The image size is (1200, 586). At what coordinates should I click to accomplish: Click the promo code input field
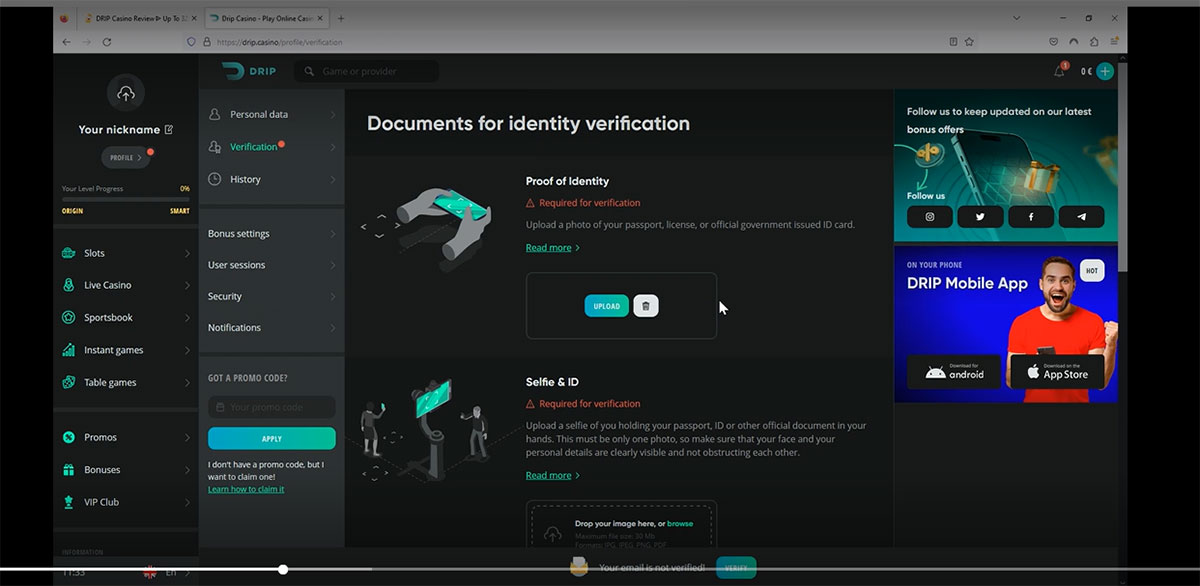pyautogui.click(x=271, y=407)
